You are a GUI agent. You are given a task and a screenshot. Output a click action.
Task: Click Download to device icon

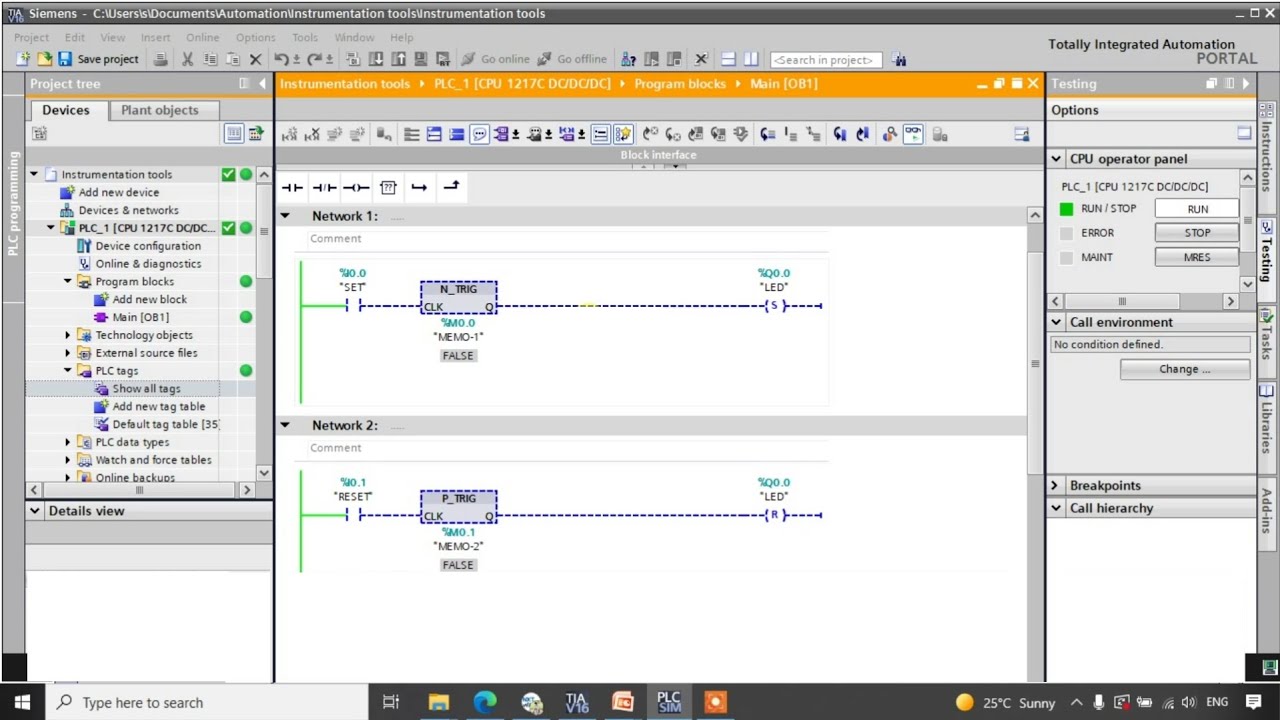pos(376,59)
